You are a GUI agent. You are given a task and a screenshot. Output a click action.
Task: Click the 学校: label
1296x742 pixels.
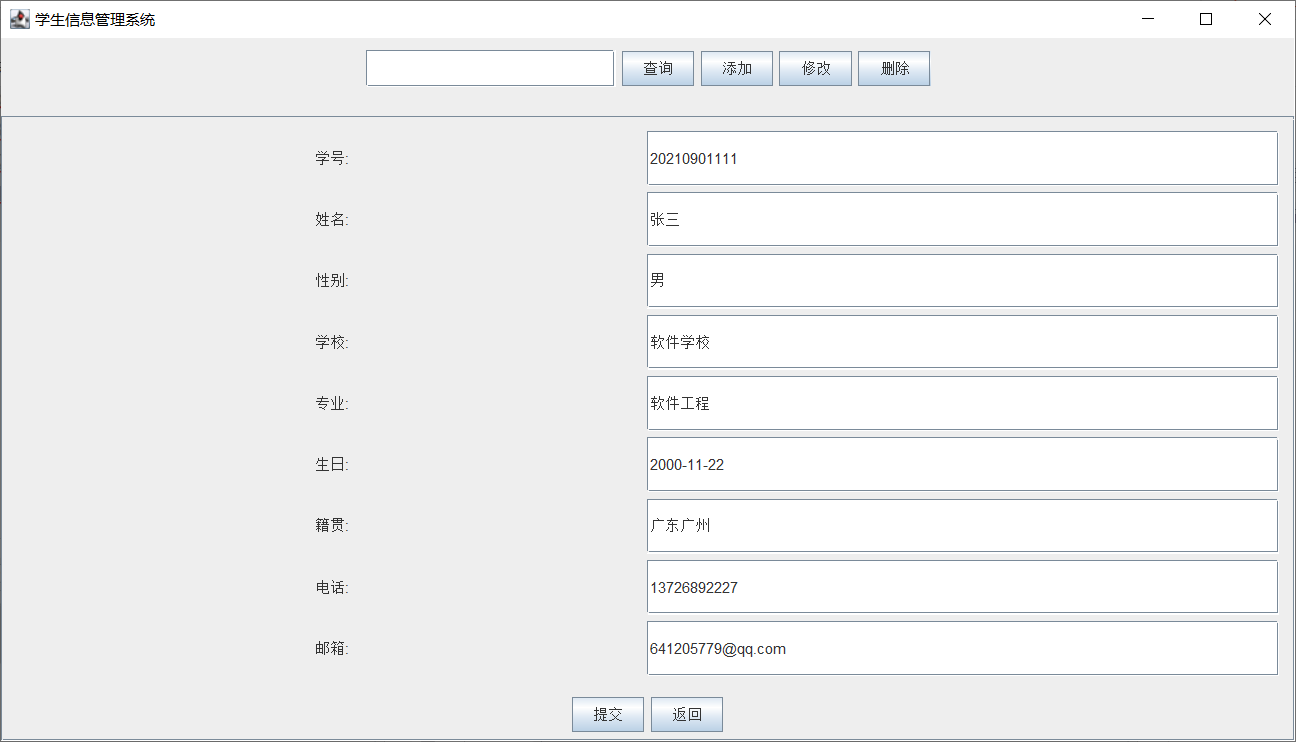pyautogui.click(x=332, y=342)
